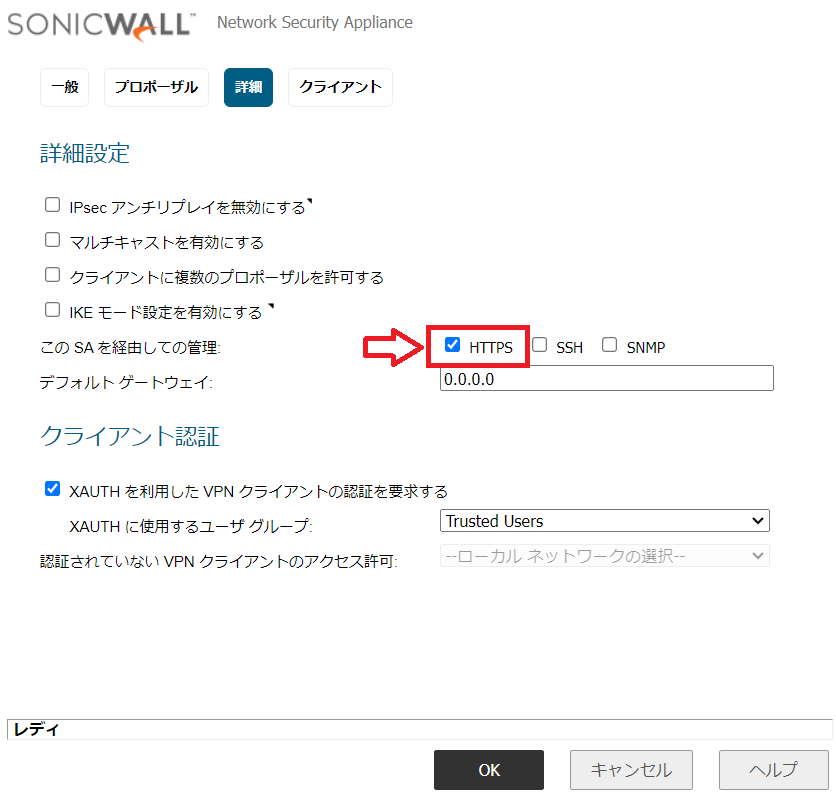Click the デフォルト ゲートウェイ 0.0.0.0 field
This screenshot has height=798, width=836.
point(607,378)
